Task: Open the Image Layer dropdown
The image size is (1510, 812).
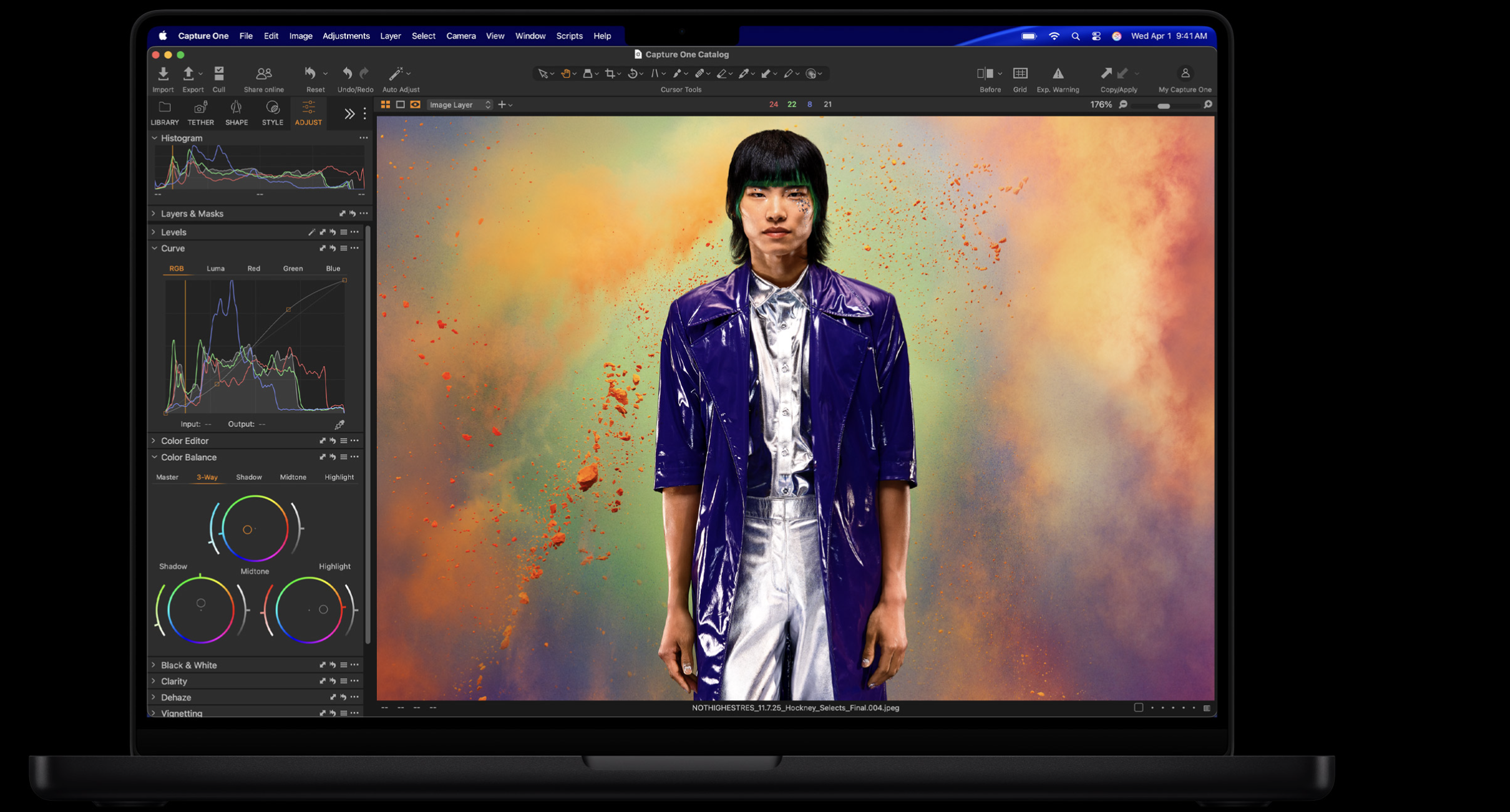Action: pos(459,104)
